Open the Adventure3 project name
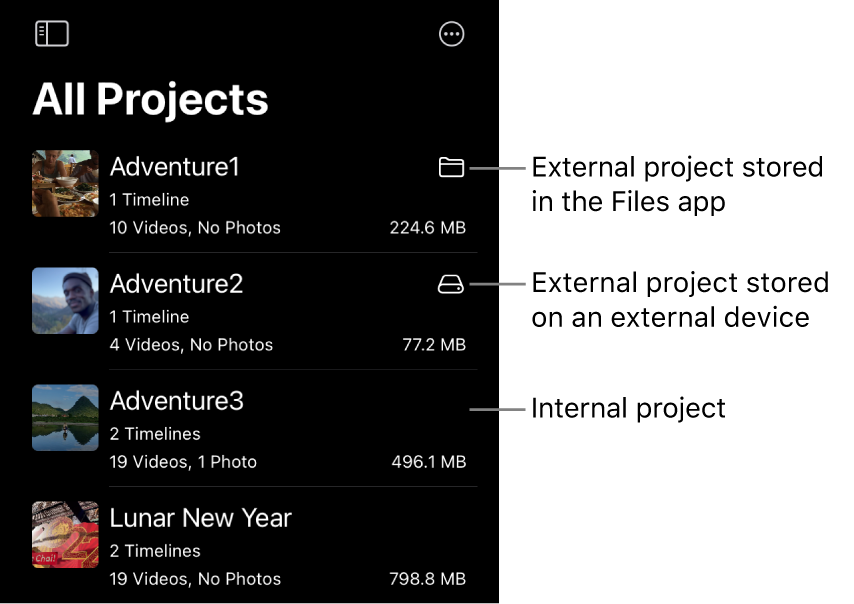 (x=176, y=401)
